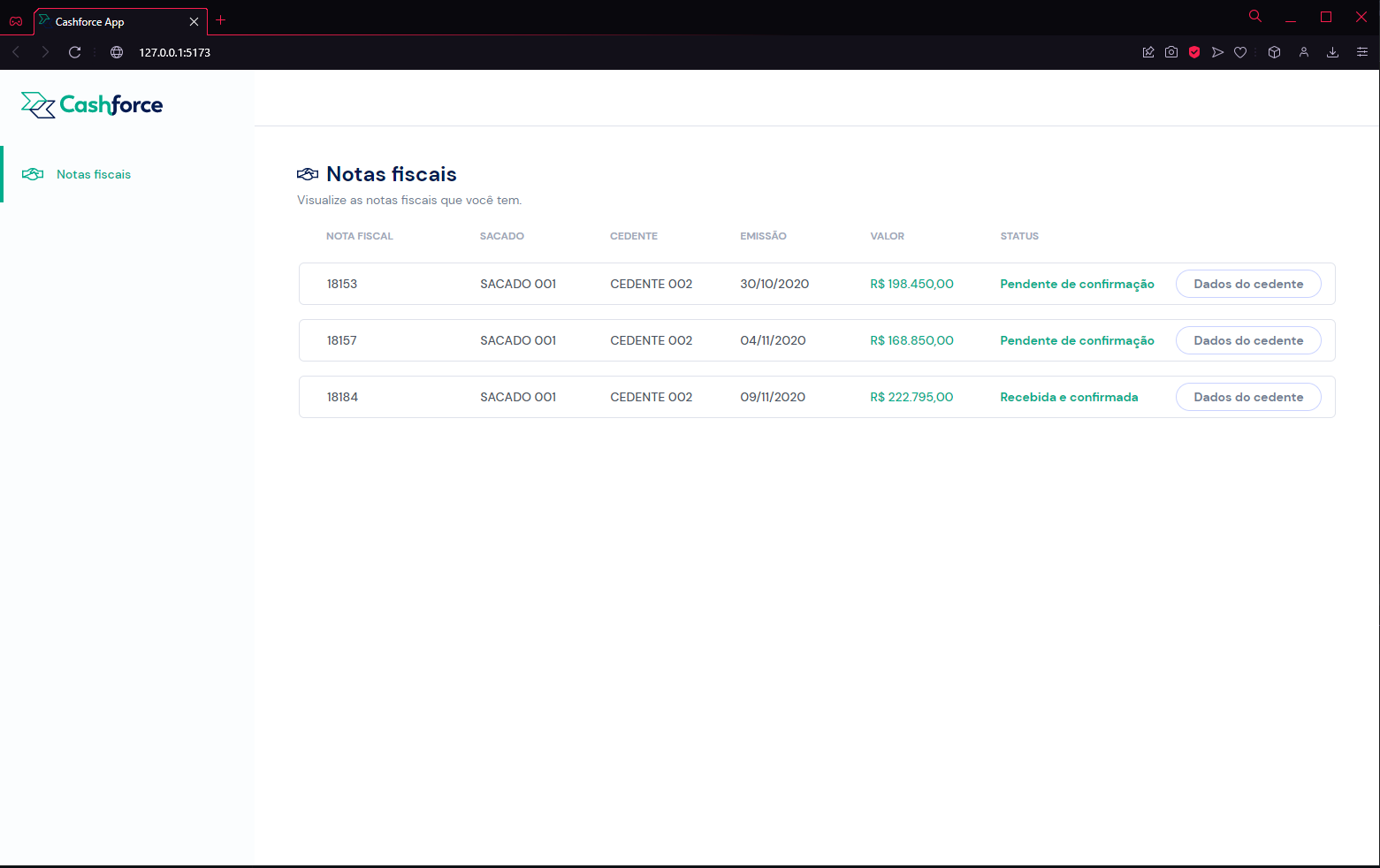
Task: Click SACADO 001 in the 18153 row
Action: [518, 284]
